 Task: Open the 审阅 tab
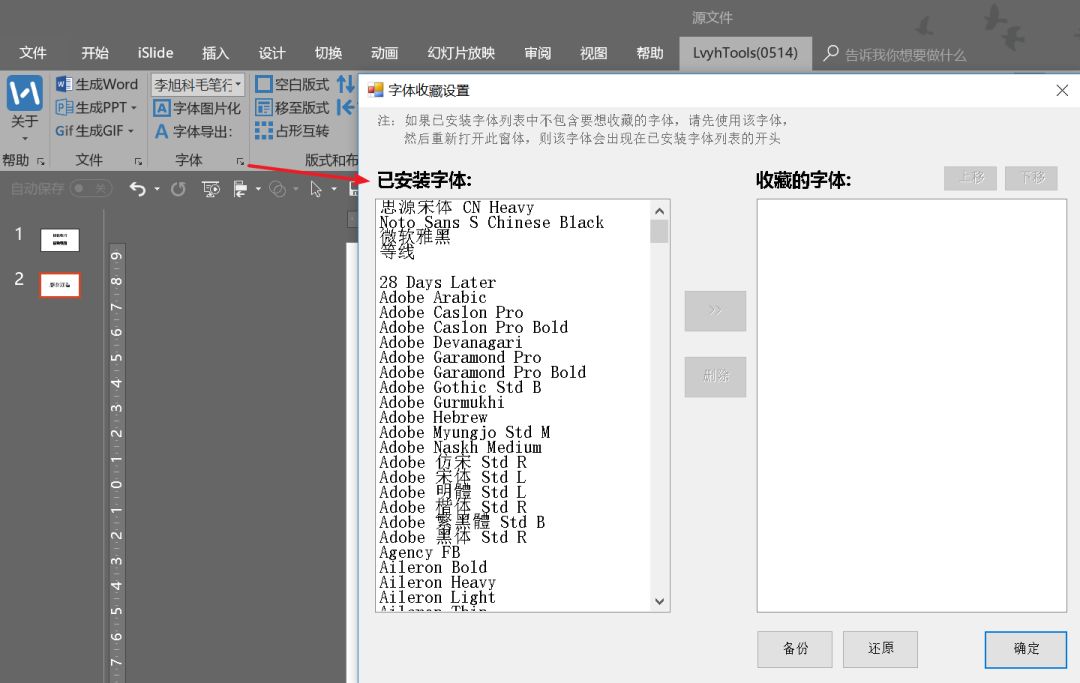tap(537, 53)
